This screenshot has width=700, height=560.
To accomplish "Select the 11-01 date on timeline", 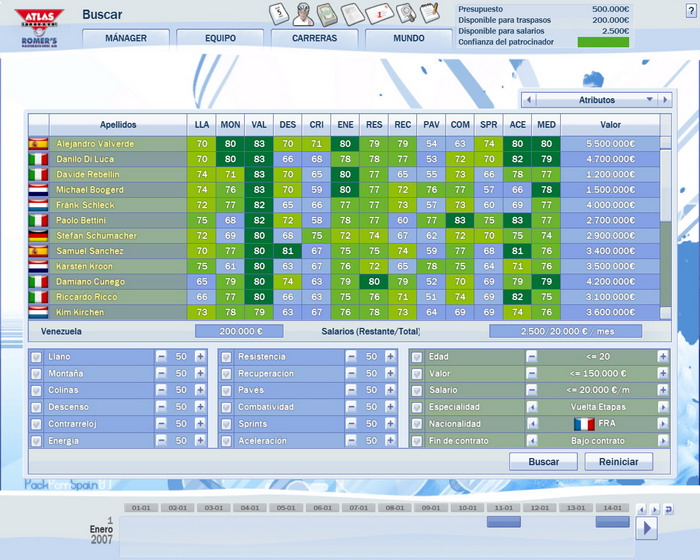I will (504, 508).
